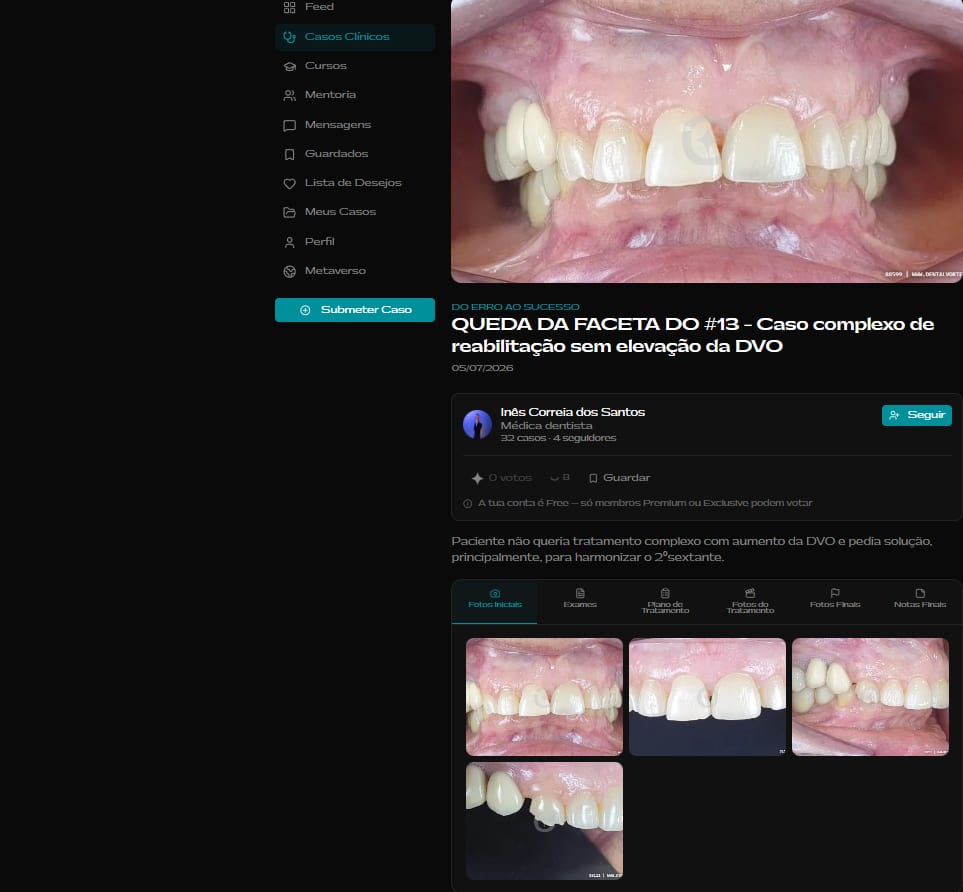
Task: Open Lista de Desejos heart icon
Action: [289, 183]
